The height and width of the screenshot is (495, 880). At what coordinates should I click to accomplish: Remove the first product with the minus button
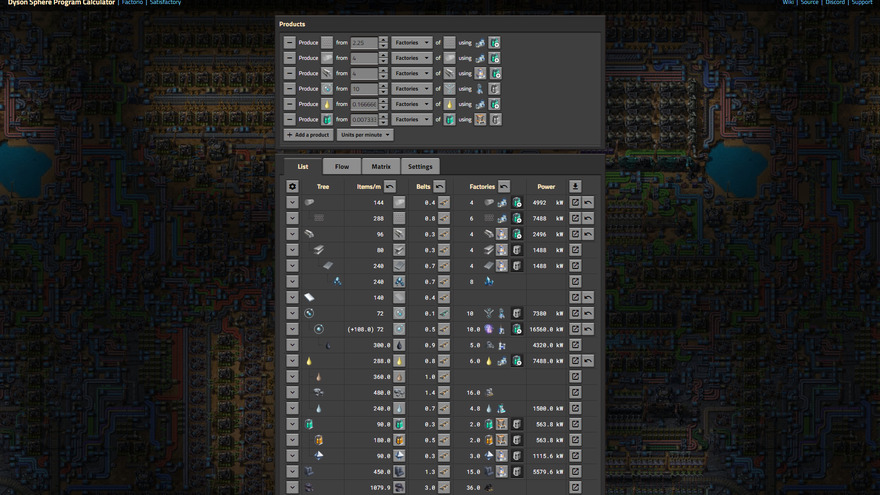290,43
